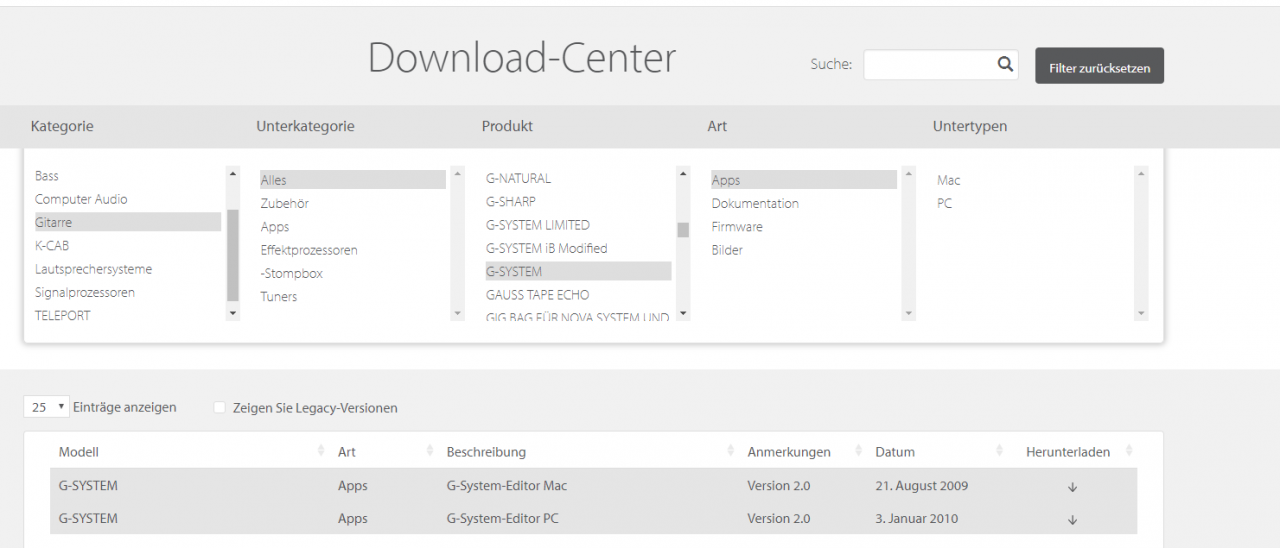The height and width of the screenshot is (548, 1280).
Task: Enable 'Zeigen Sie Legacy-Versionen' checkbox
Action: (219, 408)
